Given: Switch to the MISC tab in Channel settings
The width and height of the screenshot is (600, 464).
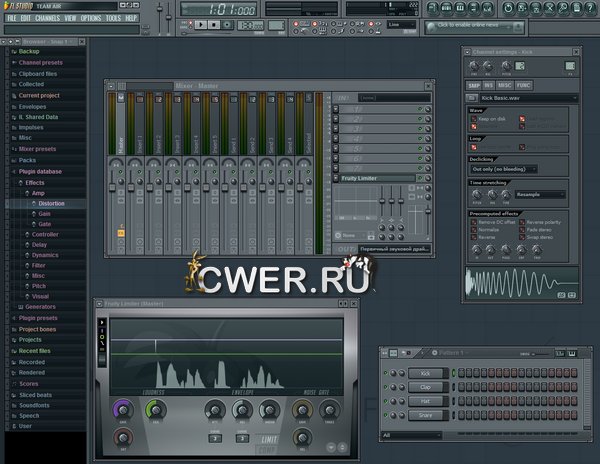Looking at the screenshot, I should click(x=507, y=85).
